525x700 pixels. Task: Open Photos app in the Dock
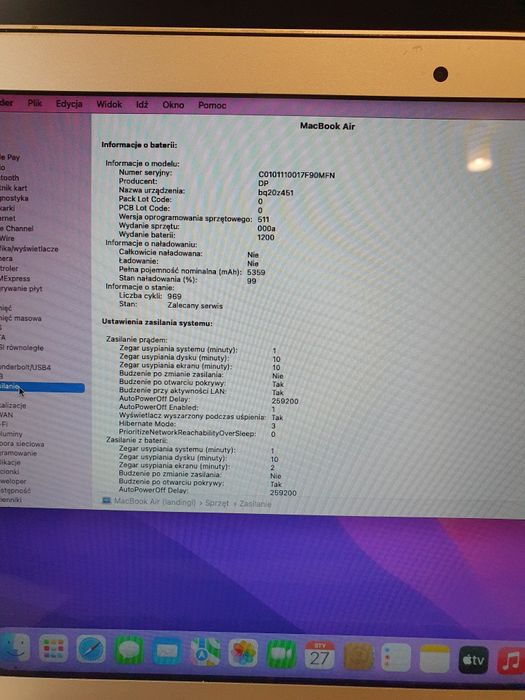(243, 653)
